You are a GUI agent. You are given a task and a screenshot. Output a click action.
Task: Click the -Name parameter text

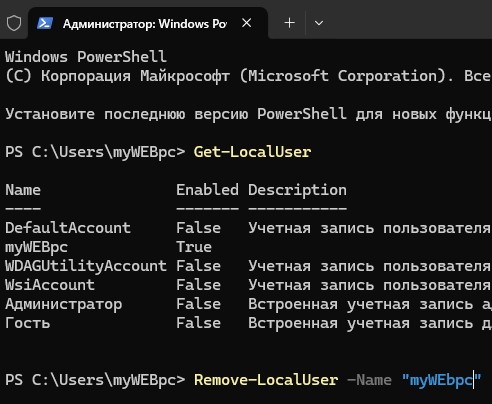pos(369,380)
